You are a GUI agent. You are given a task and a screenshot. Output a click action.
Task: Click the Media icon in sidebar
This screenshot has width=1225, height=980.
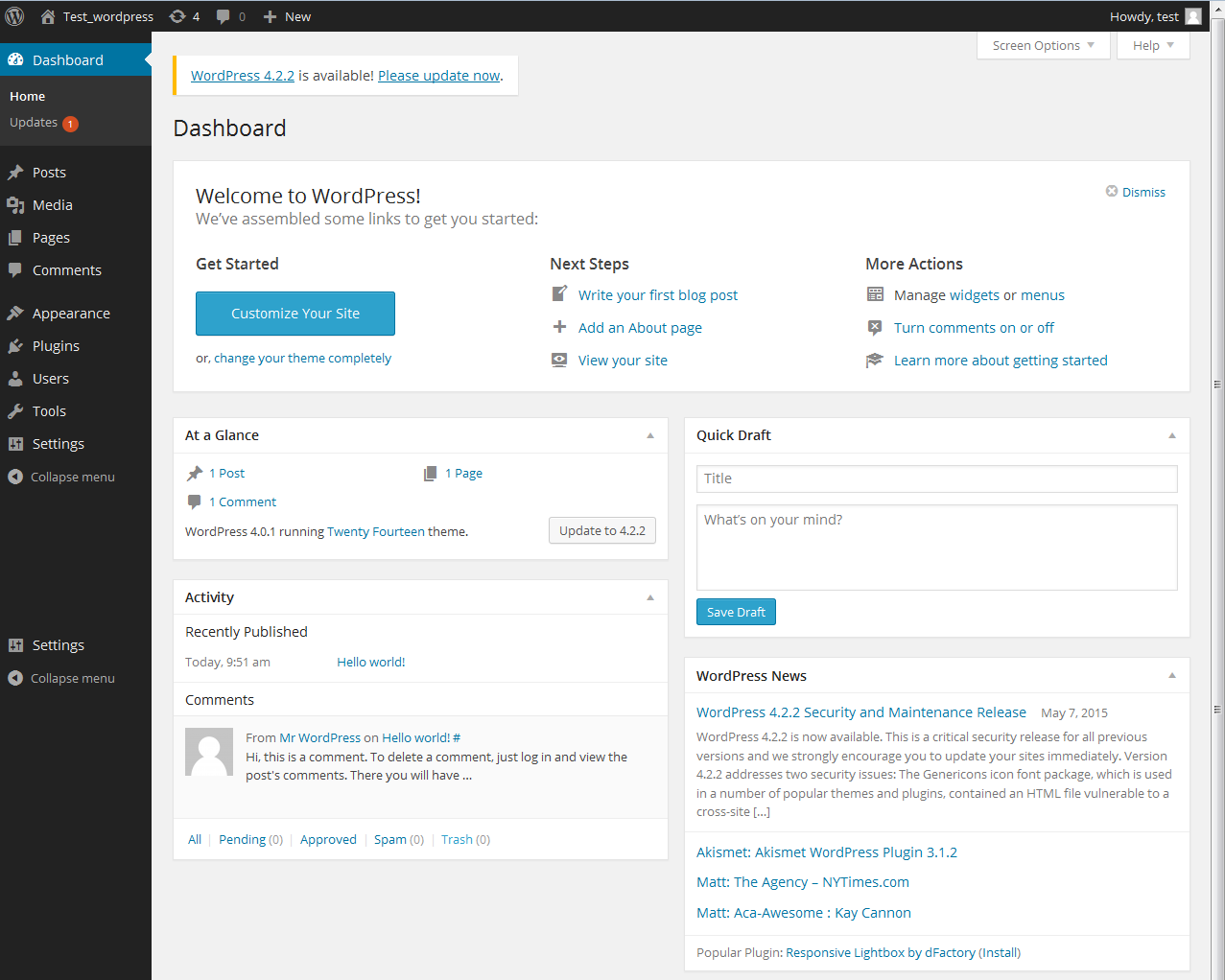click(x=15, y=205)
